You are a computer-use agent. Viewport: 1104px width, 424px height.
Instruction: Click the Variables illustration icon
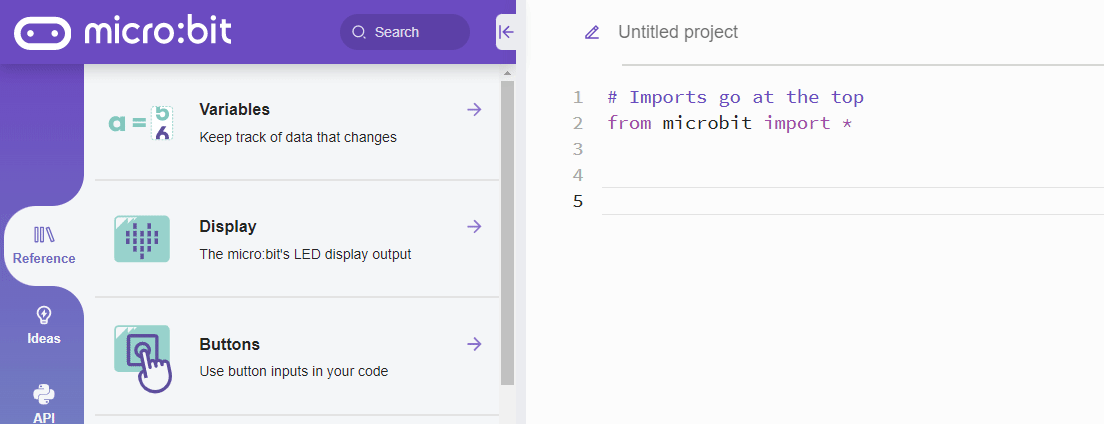point(141,123)
